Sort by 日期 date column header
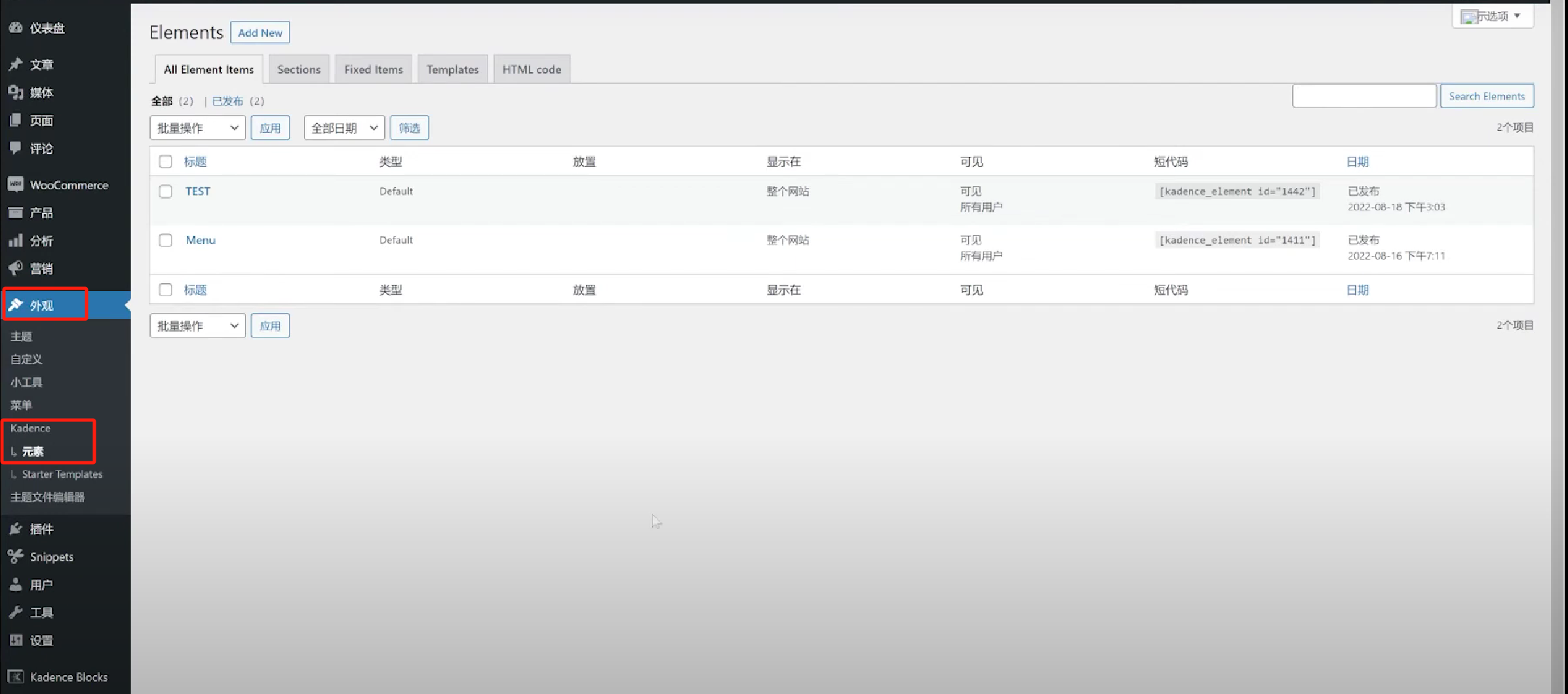This screenshot has height=694, width=1568. tap(1358, 162)
